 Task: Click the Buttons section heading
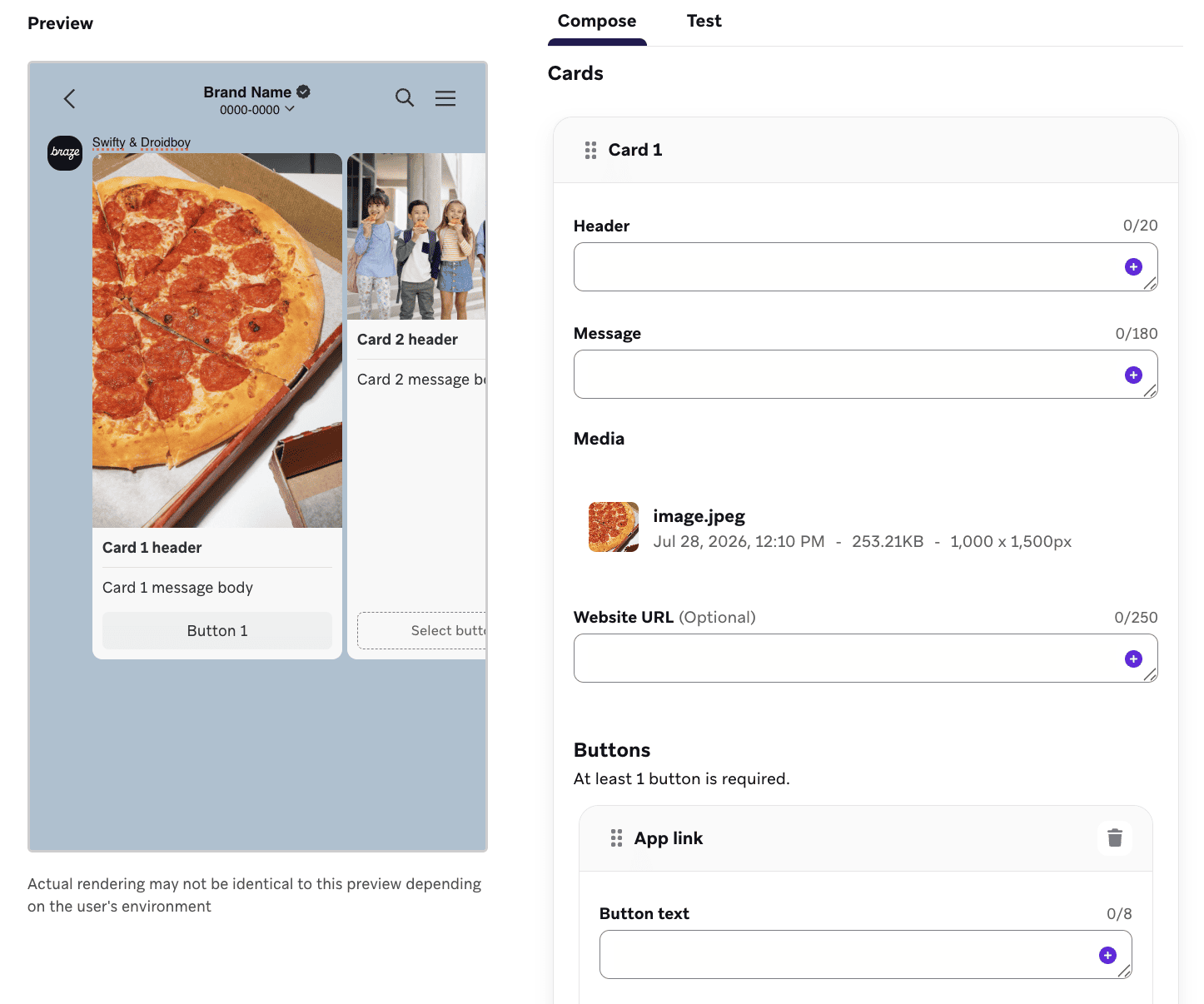tap(612, 750)
